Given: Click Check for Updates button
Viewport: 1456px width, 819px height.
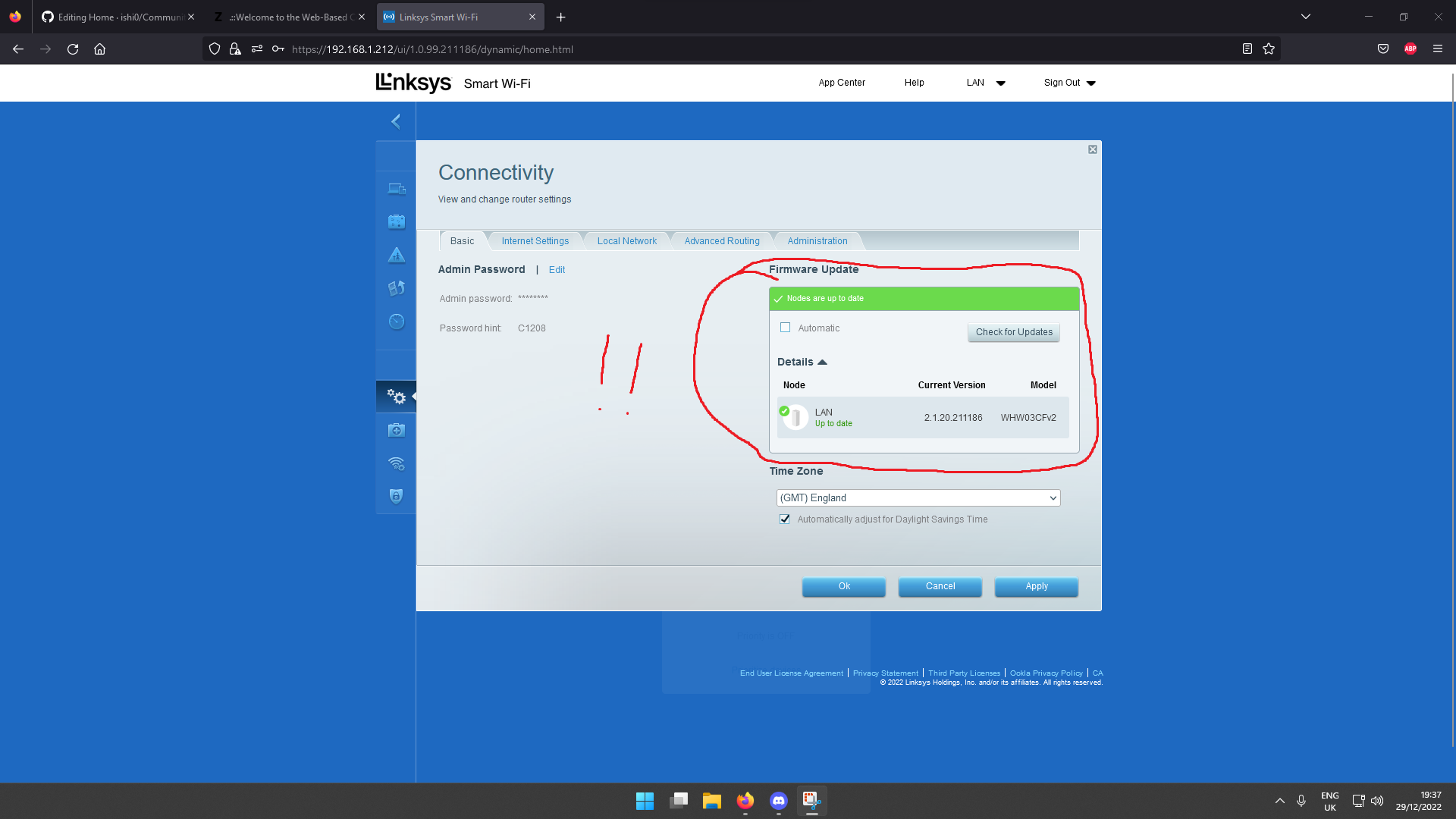Looking at the screenshot, I should click(x=1013, y=332).
